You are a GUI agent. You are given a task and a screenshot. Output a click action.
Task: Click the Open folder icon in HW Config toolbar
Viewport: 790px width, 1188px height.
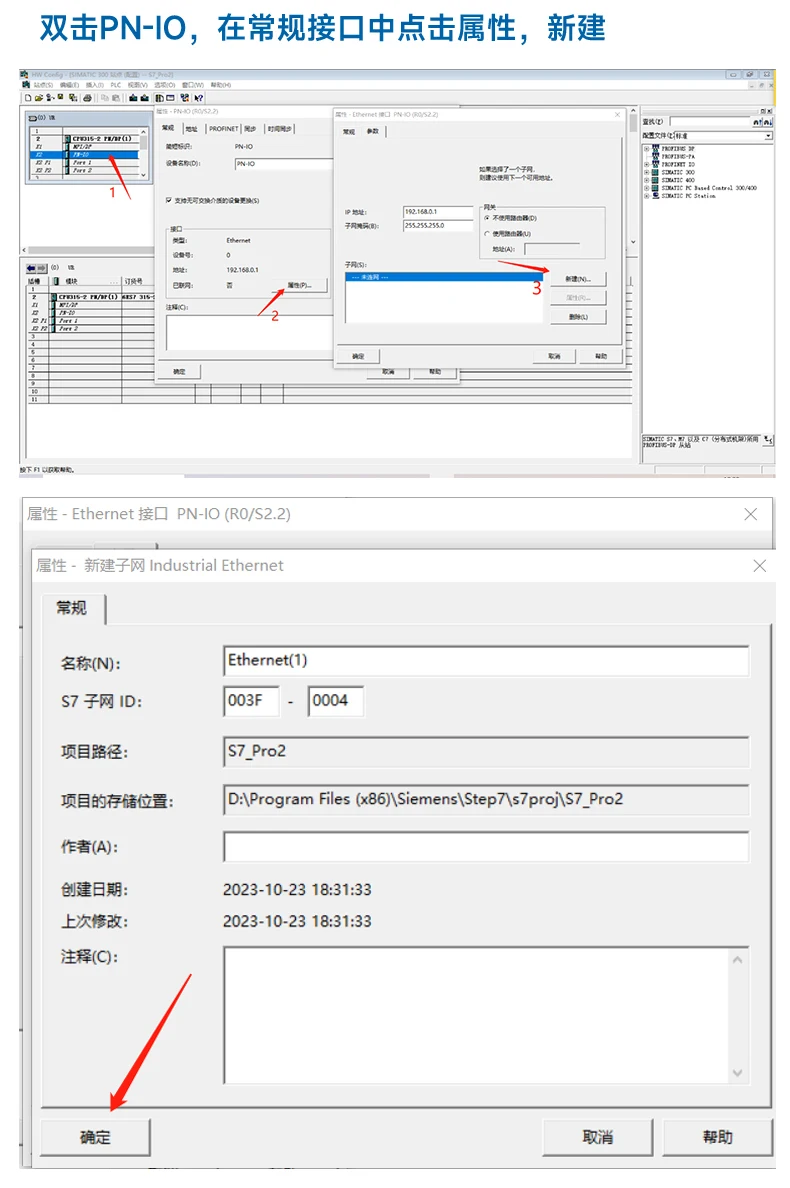39,97
